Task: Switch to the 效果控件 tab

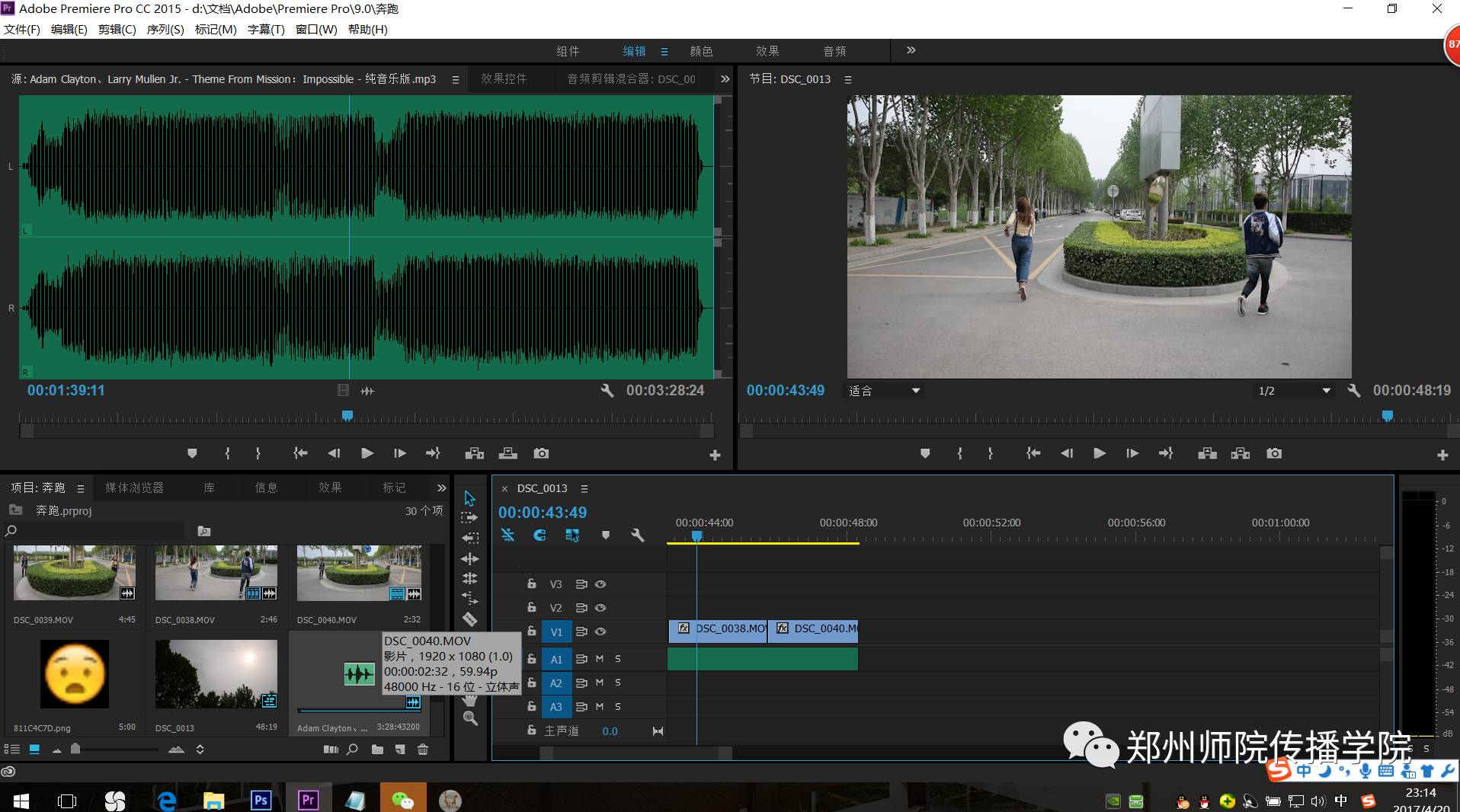Action: point(504,78)
